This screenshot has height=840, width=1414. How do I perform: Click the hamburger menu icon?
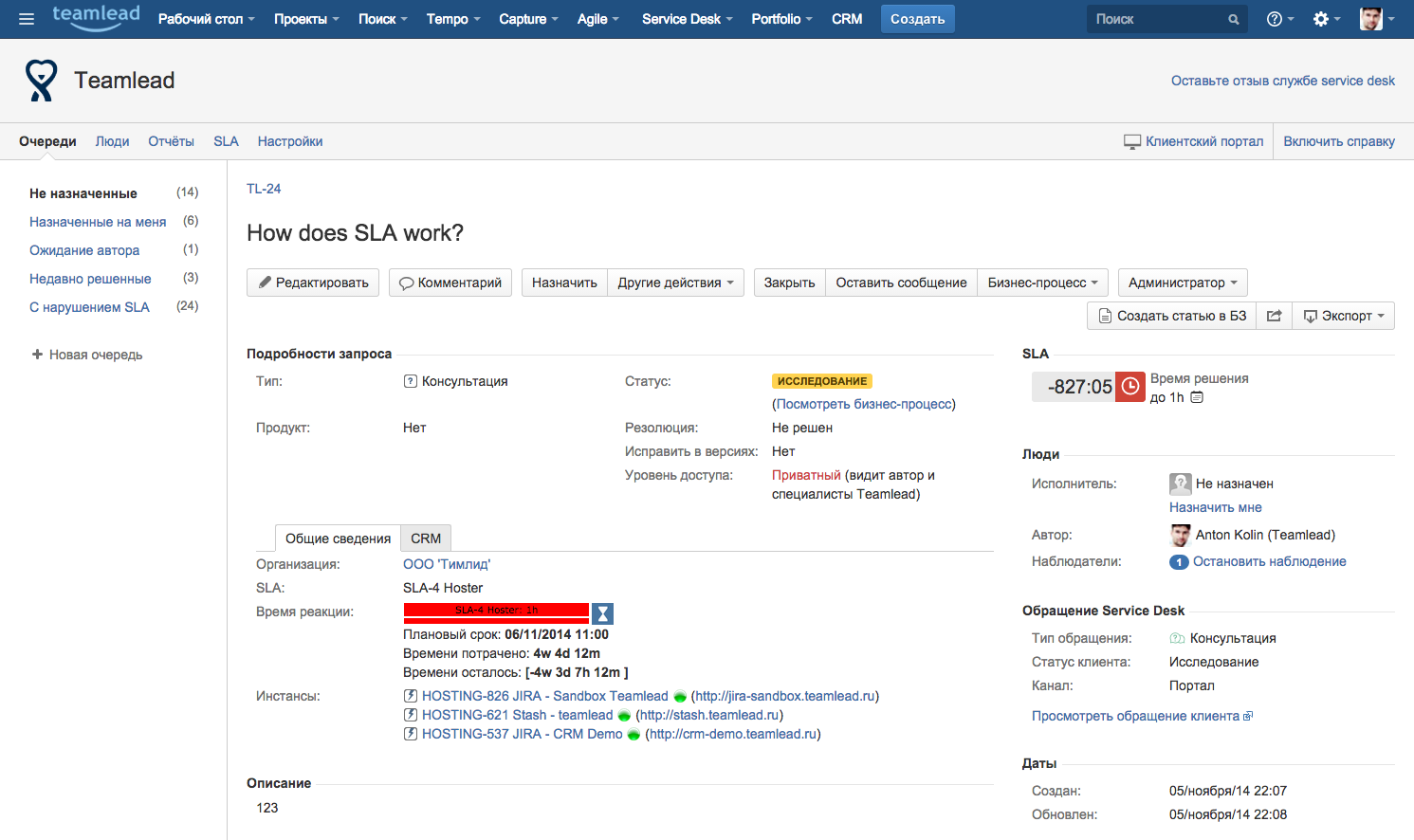click(x=26, y=18)
